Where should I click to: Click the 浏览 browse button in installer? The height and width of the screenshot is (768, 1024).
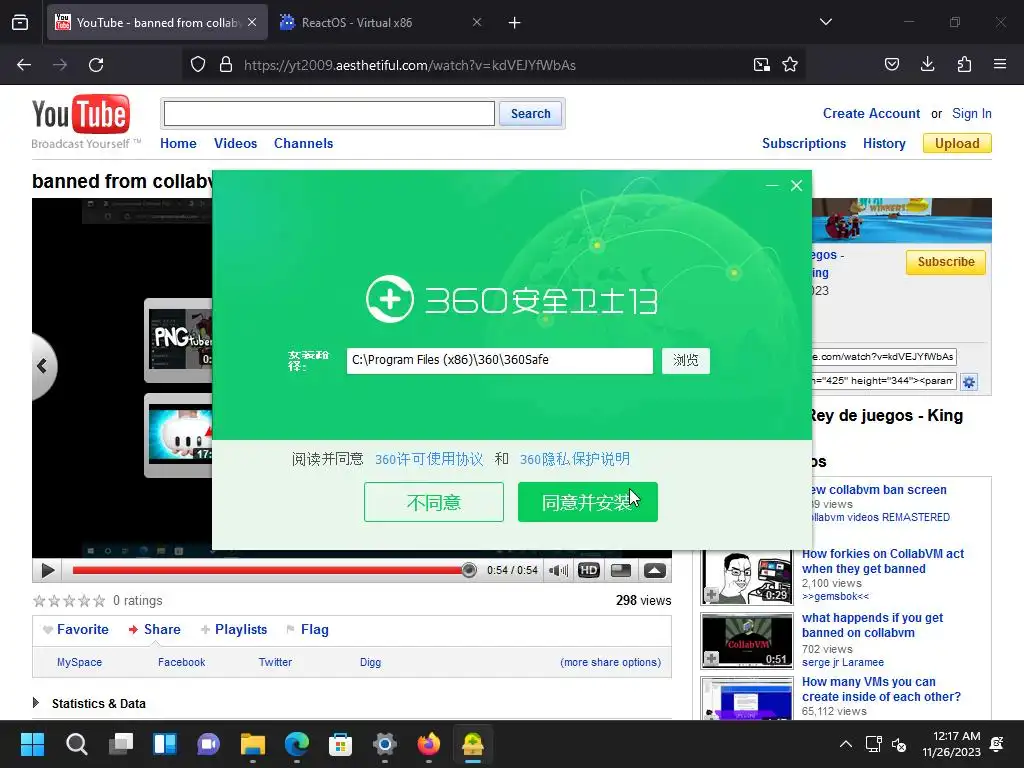pos(686,360)
